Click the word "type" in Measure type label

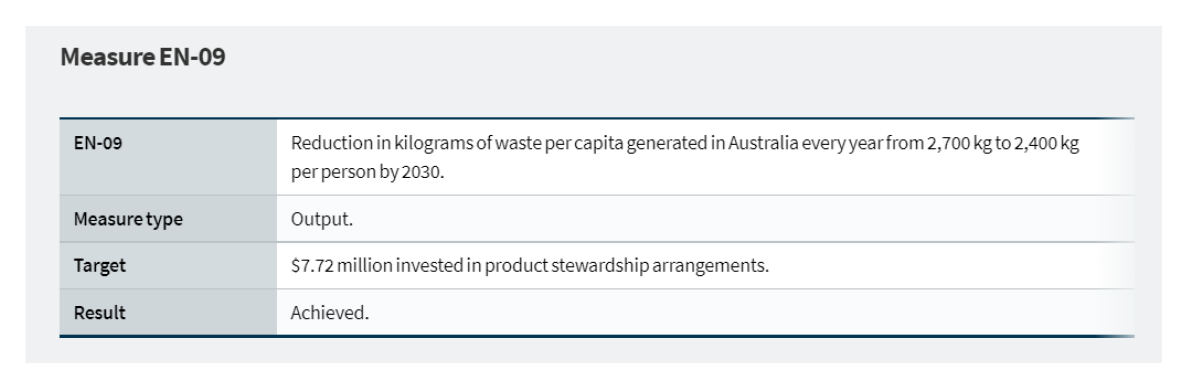(x=165, y=219)
